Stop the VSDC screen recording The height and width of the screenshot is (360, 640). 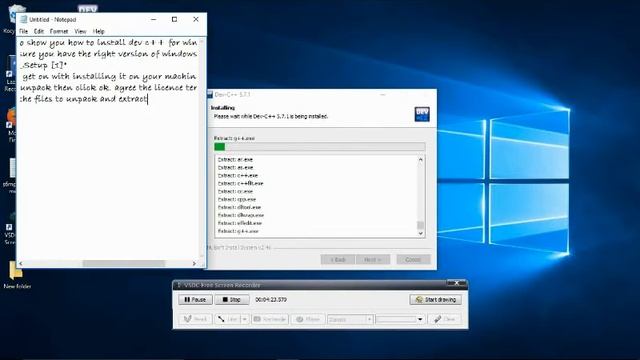(232, 300)
